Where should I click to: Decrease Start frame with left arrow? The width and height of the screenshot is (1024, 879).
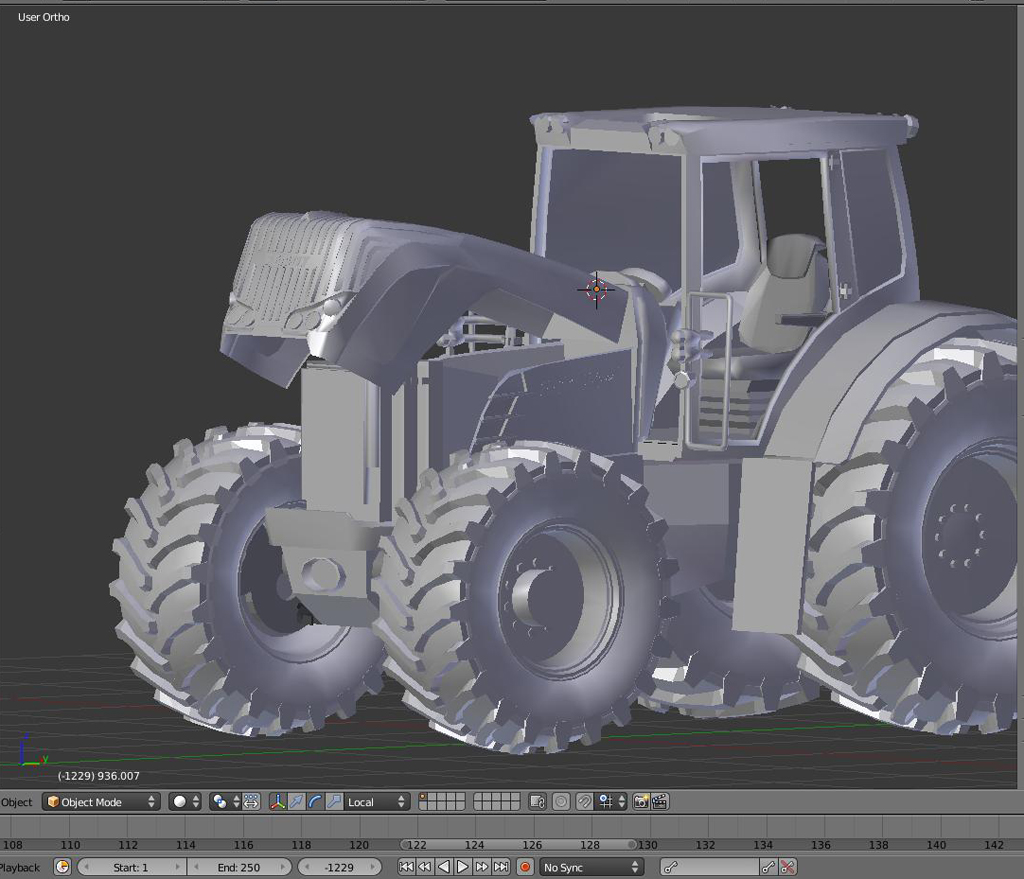(86, 867)
